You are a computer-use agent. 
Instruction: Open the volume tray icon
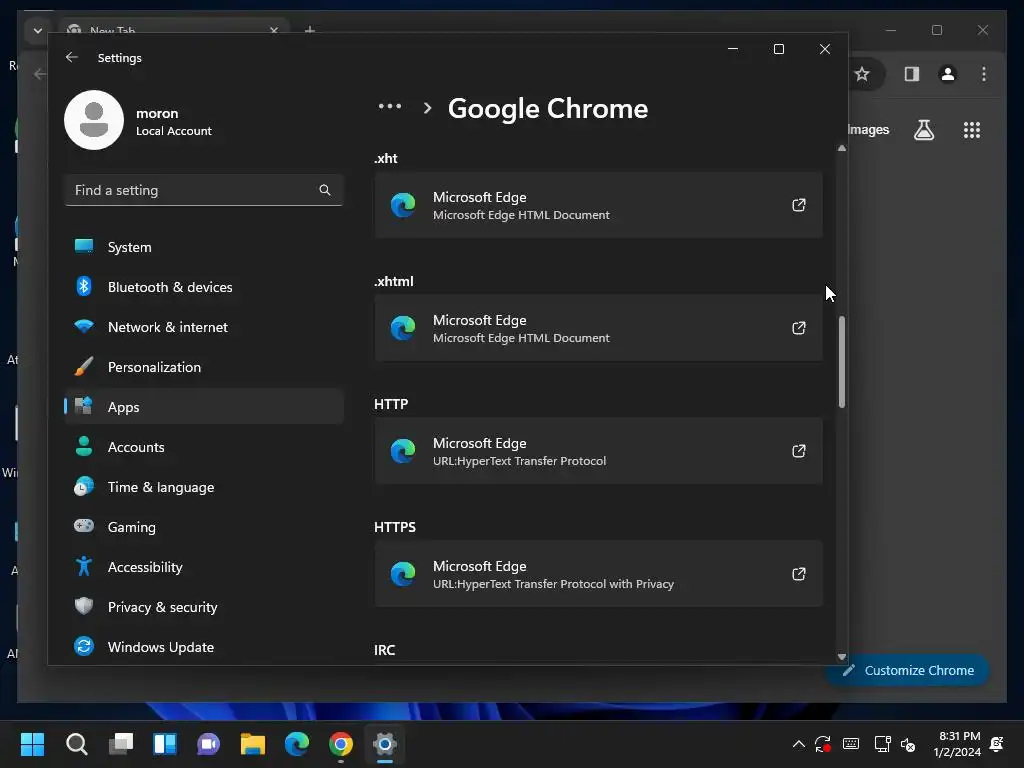click(x=908, y=744)
